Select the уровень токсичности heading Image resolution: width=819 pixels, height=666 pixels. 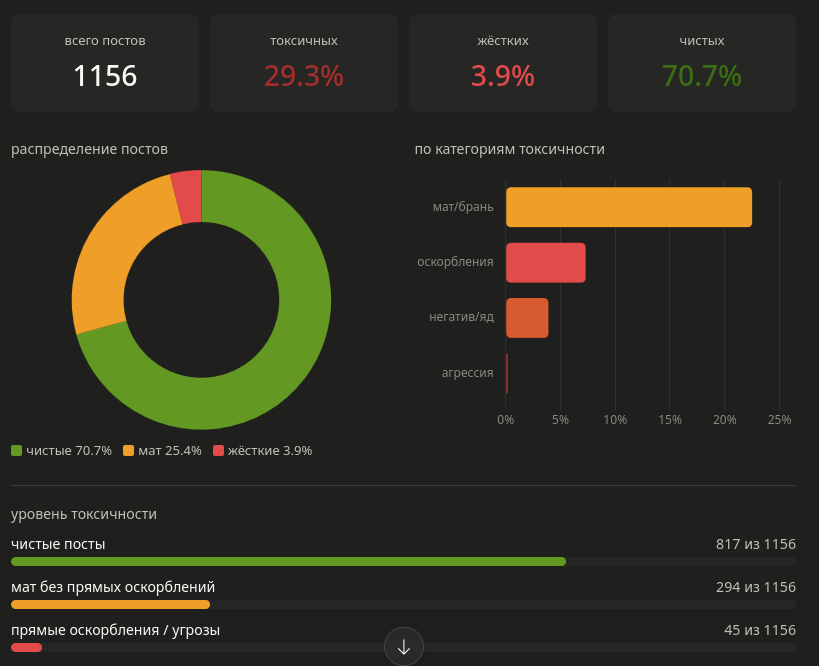(x=84, y=515)
